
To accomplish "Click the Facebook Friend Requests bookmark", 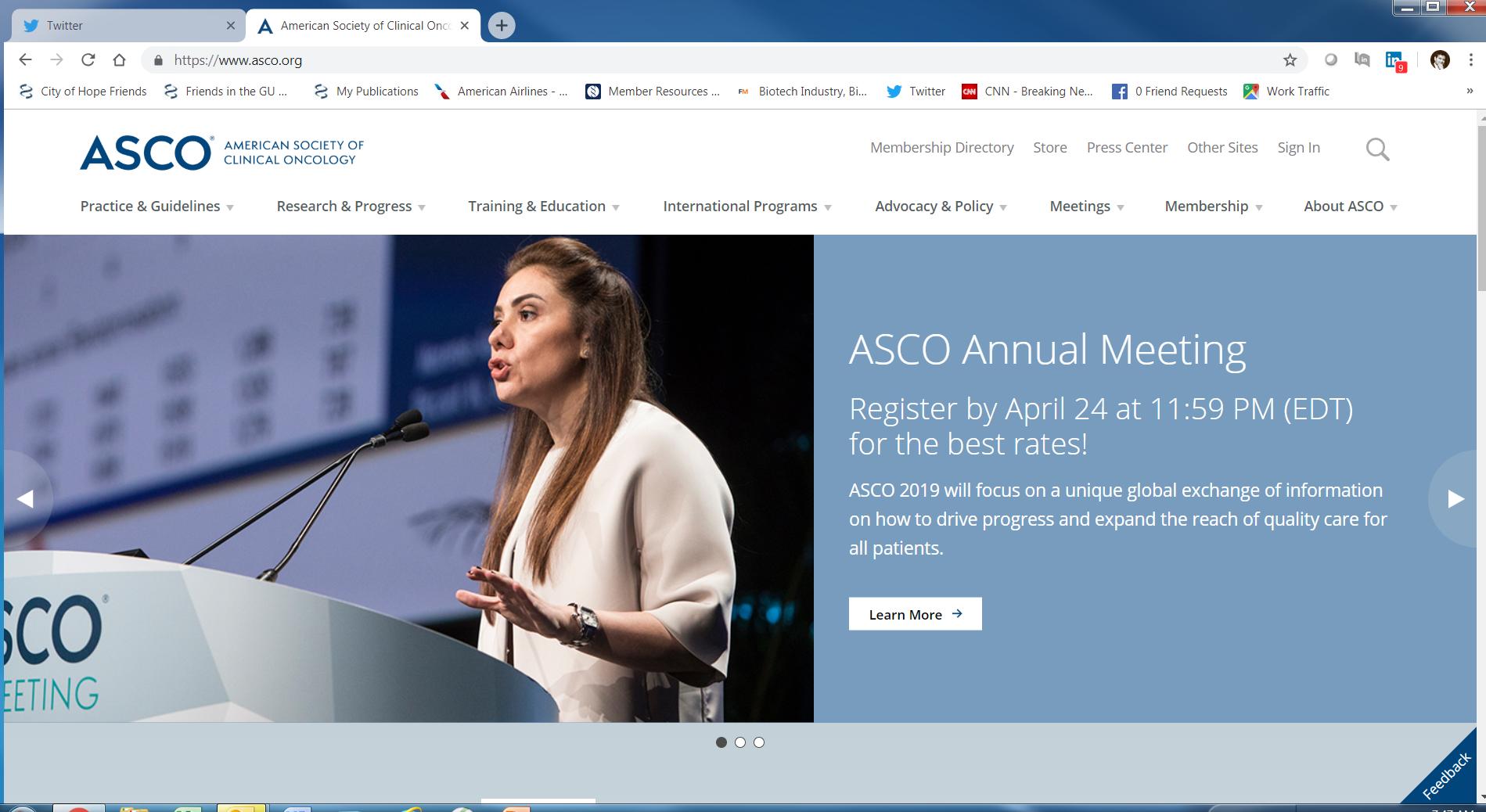I will point(1169,92).
